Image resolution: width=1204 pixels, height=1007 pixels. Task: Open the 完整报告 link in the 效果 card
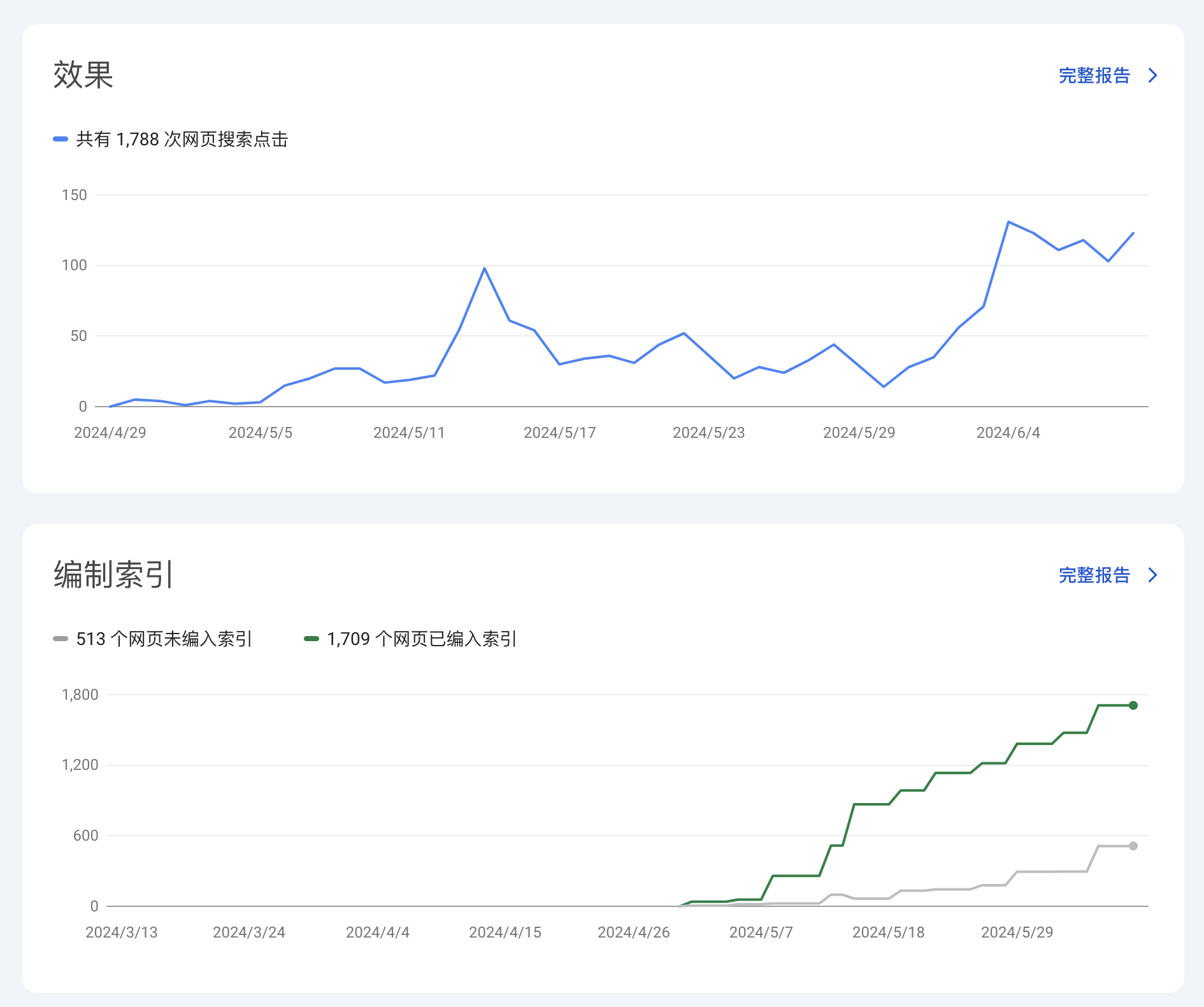1094,76
